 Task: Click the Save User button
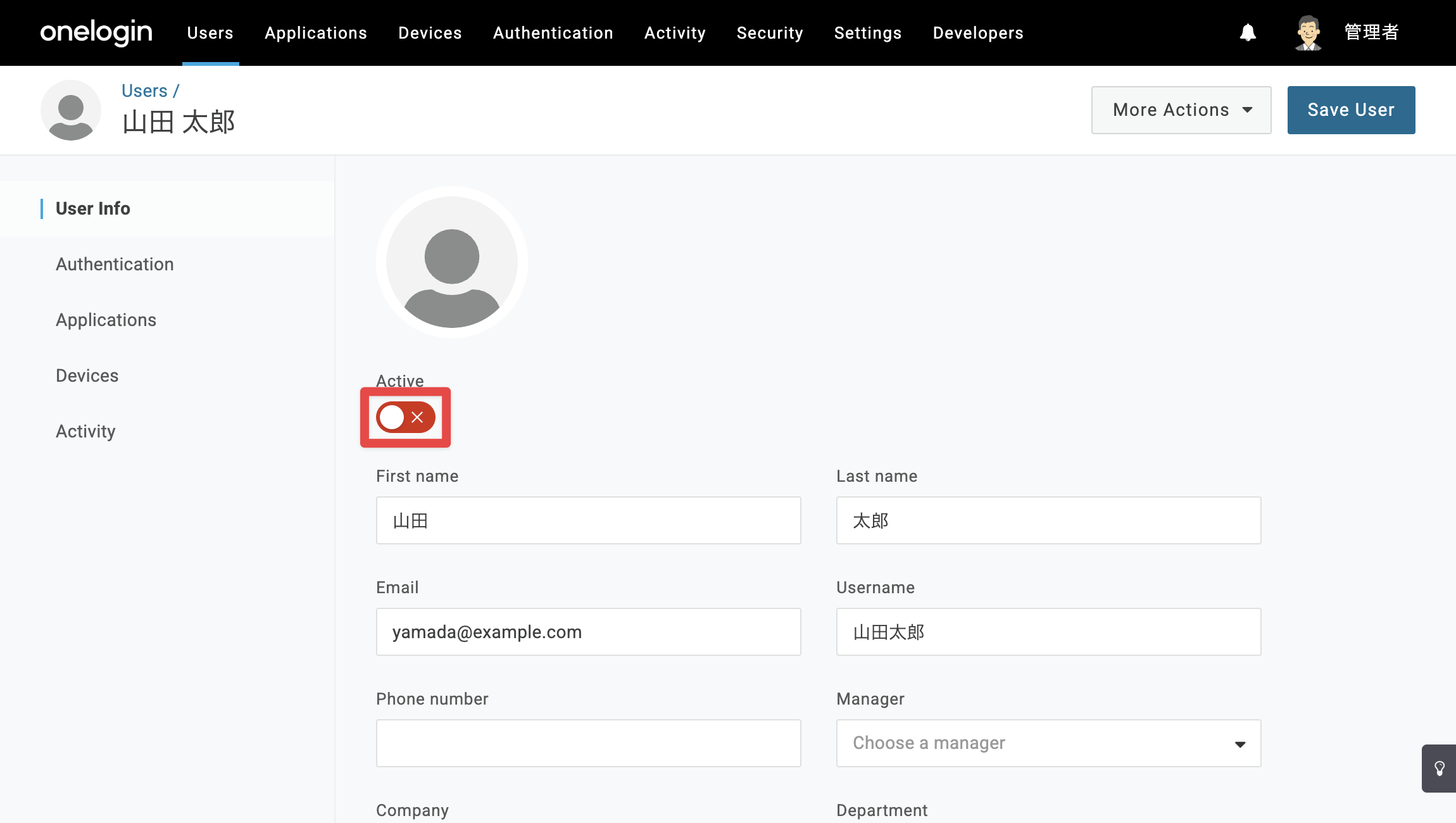[1351, 110]
